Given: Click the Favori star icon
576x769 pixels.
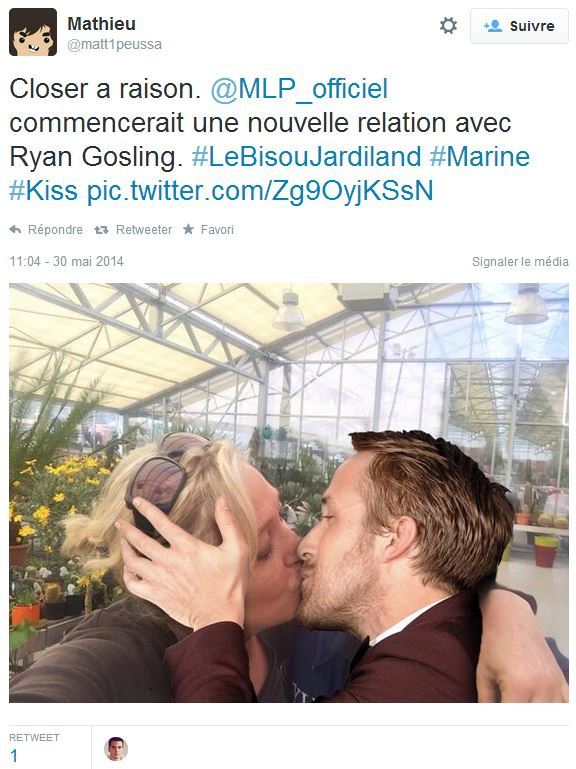Looking at the screenshot, I should tap(188, 229).
